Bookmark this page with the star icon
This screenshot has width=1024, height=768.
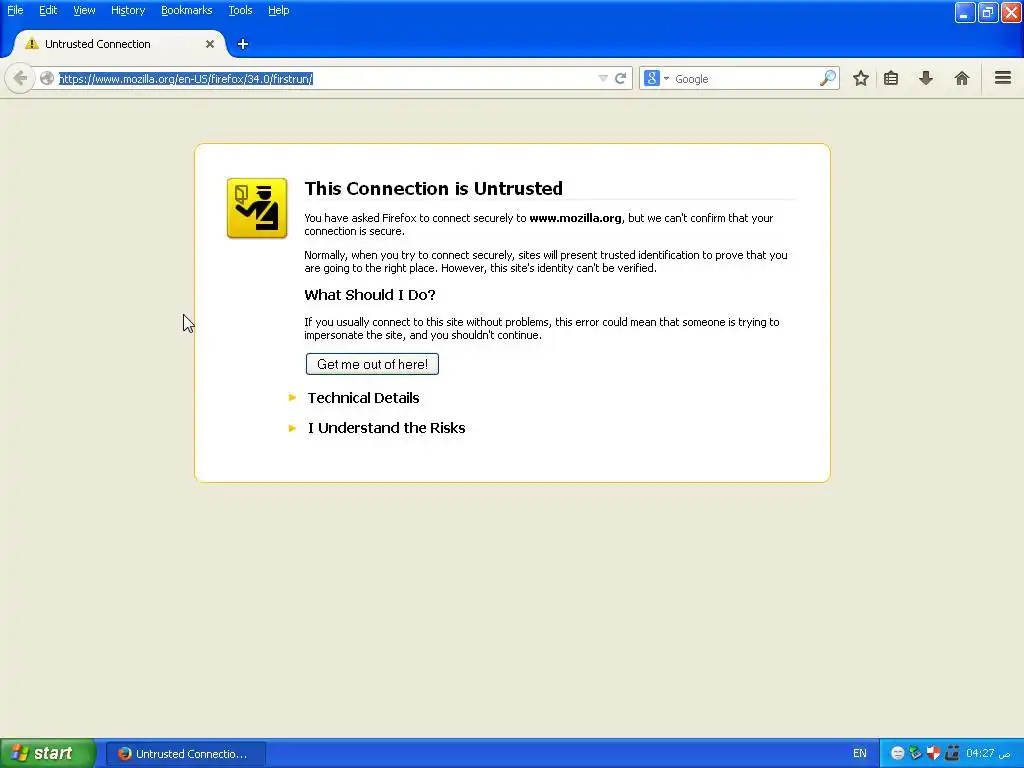coord(861,78)
